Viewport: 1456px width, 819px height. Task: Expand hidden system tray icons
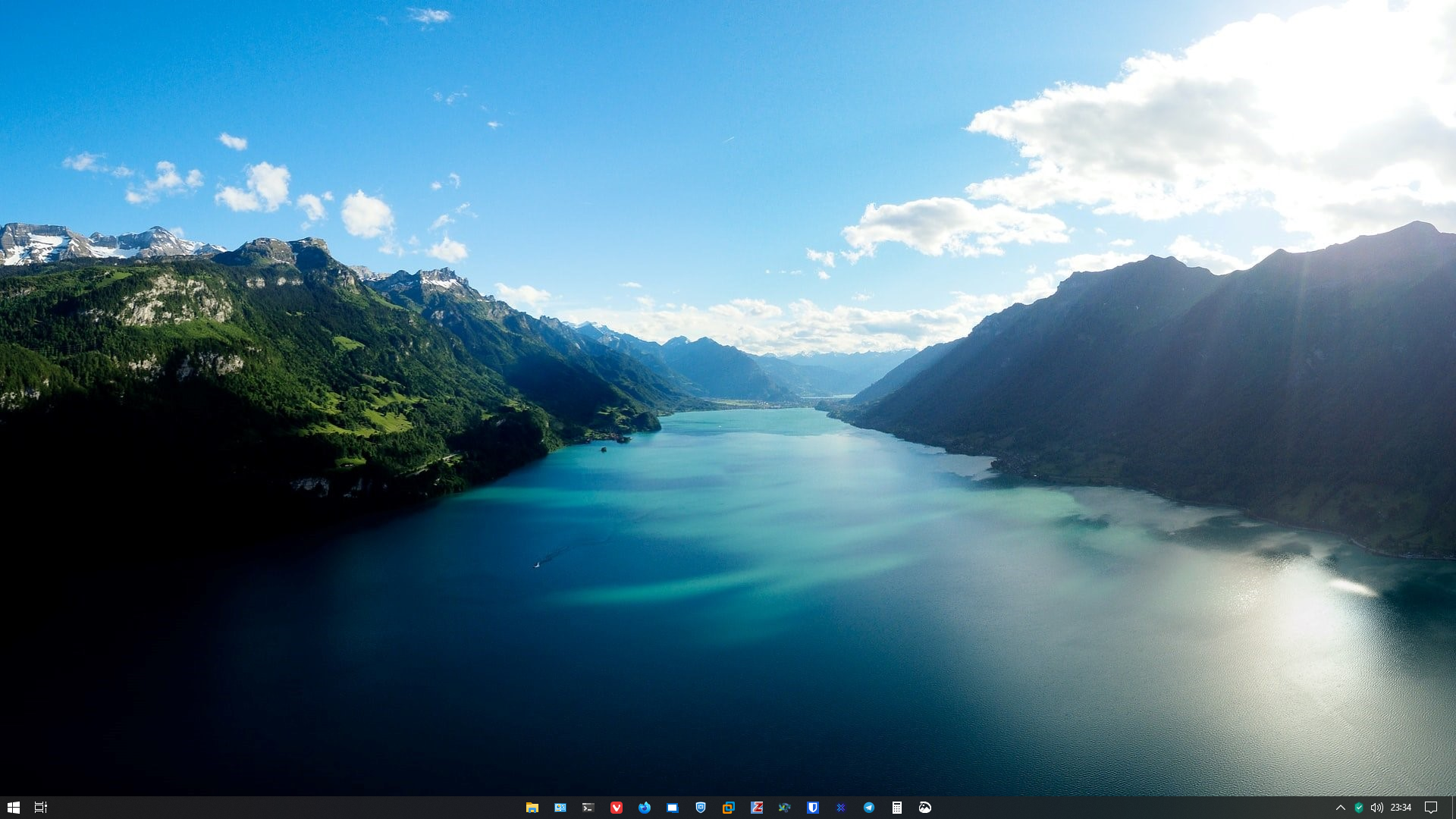coord(1340,808)
